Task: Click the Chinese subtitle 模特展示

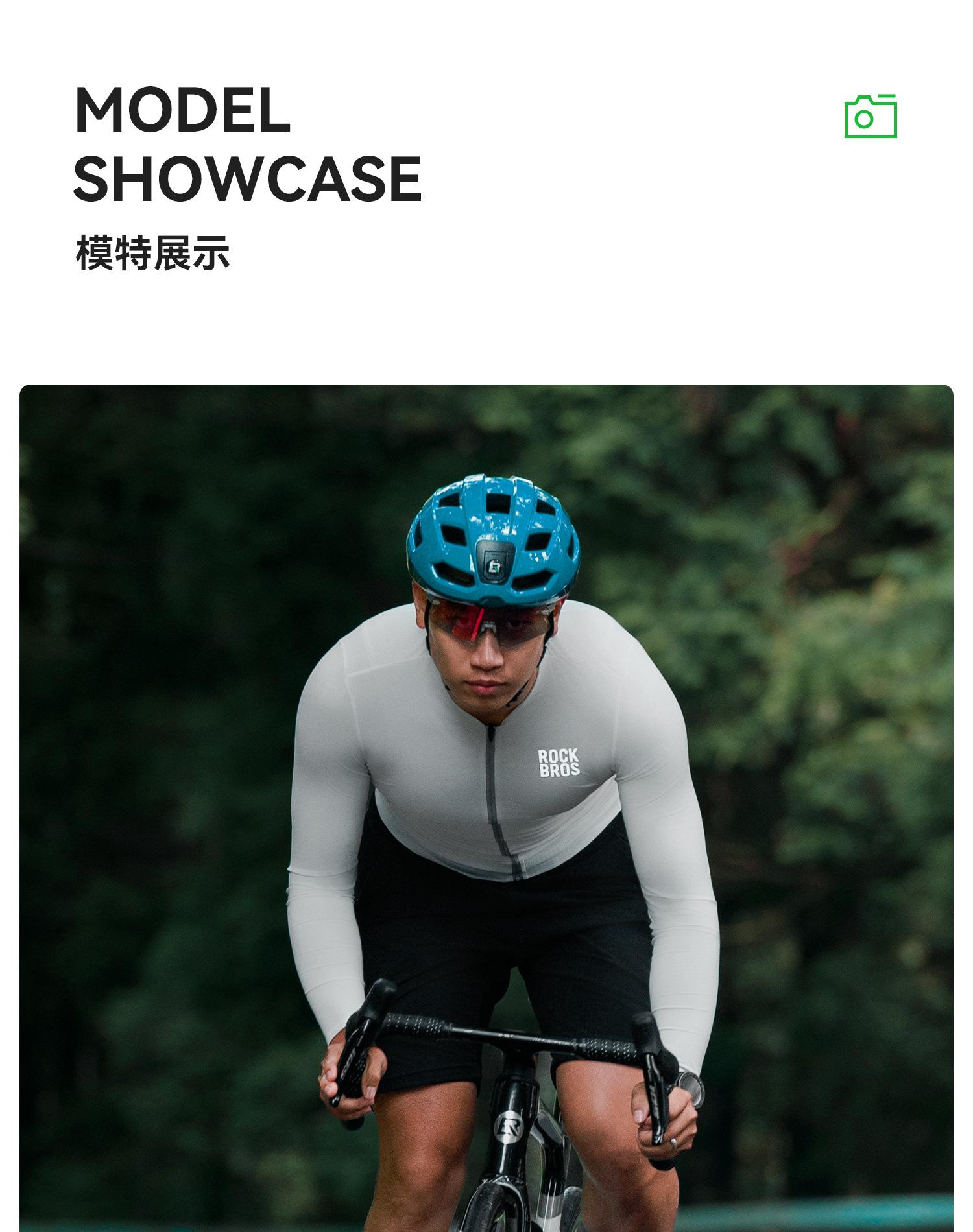Action: [152, 253]
